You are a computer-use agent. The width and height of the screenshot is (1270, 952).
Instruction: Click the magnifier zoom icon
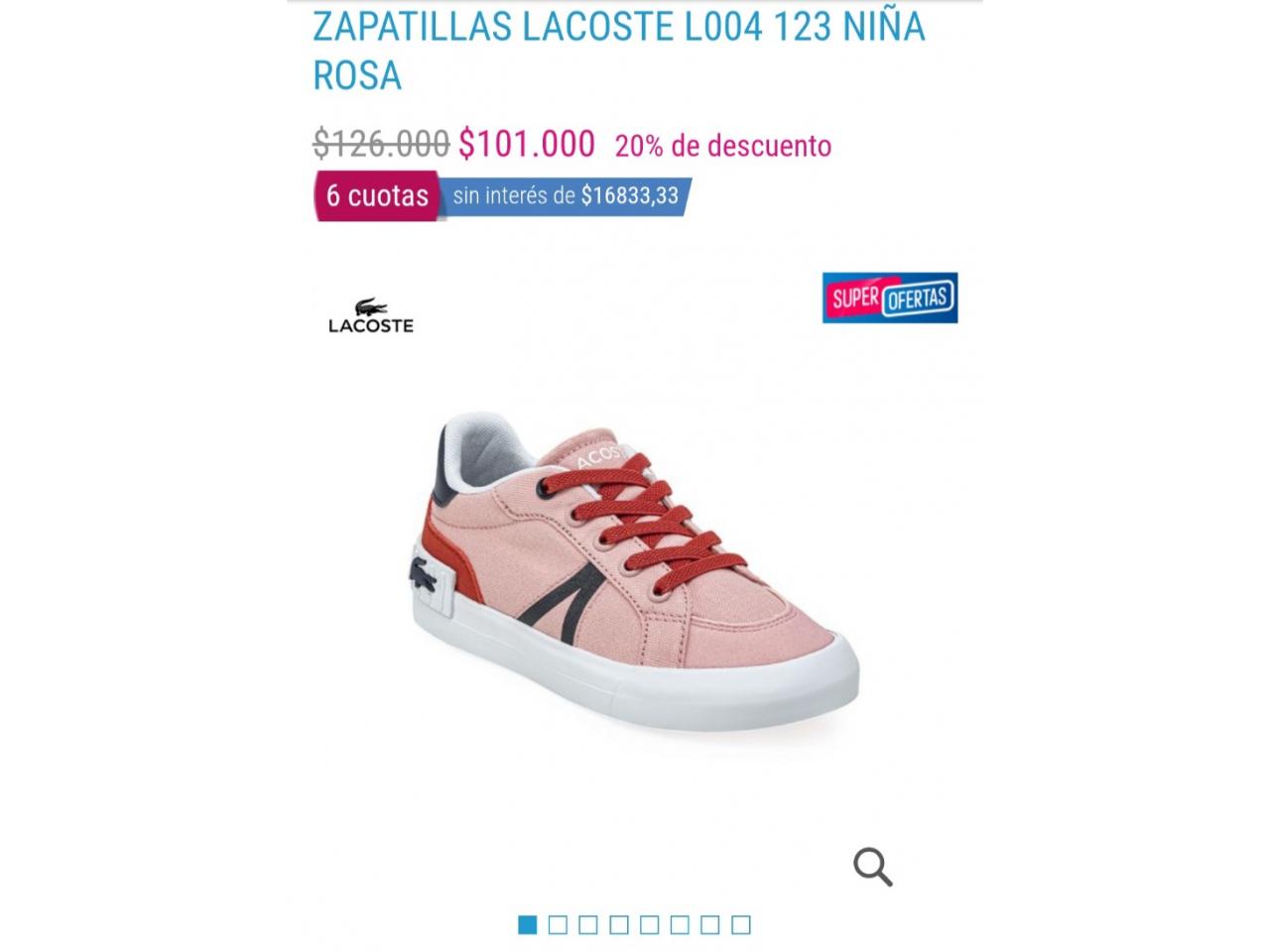pyautogui.click(x=873, y=867)
